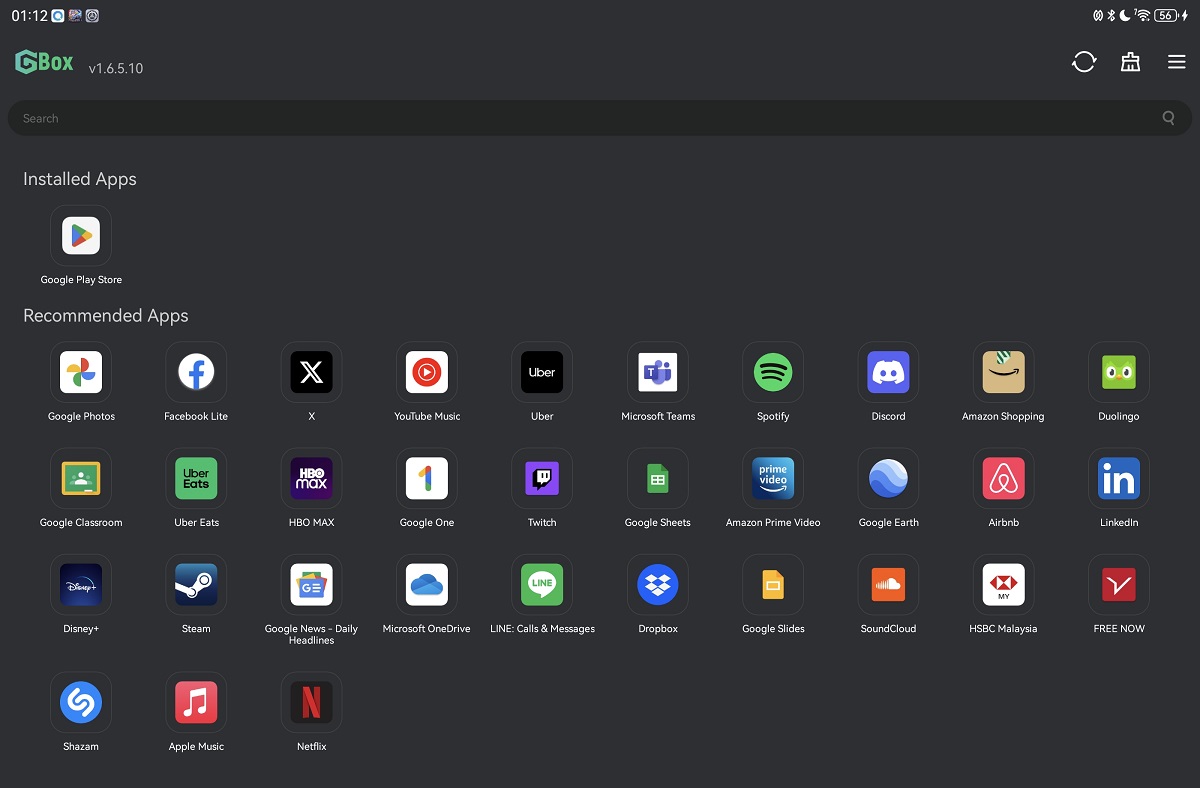This screenshot has height=788, width=1200.
Task: Tap the status bar clock showing 01:12
Action: click(29, 16)
